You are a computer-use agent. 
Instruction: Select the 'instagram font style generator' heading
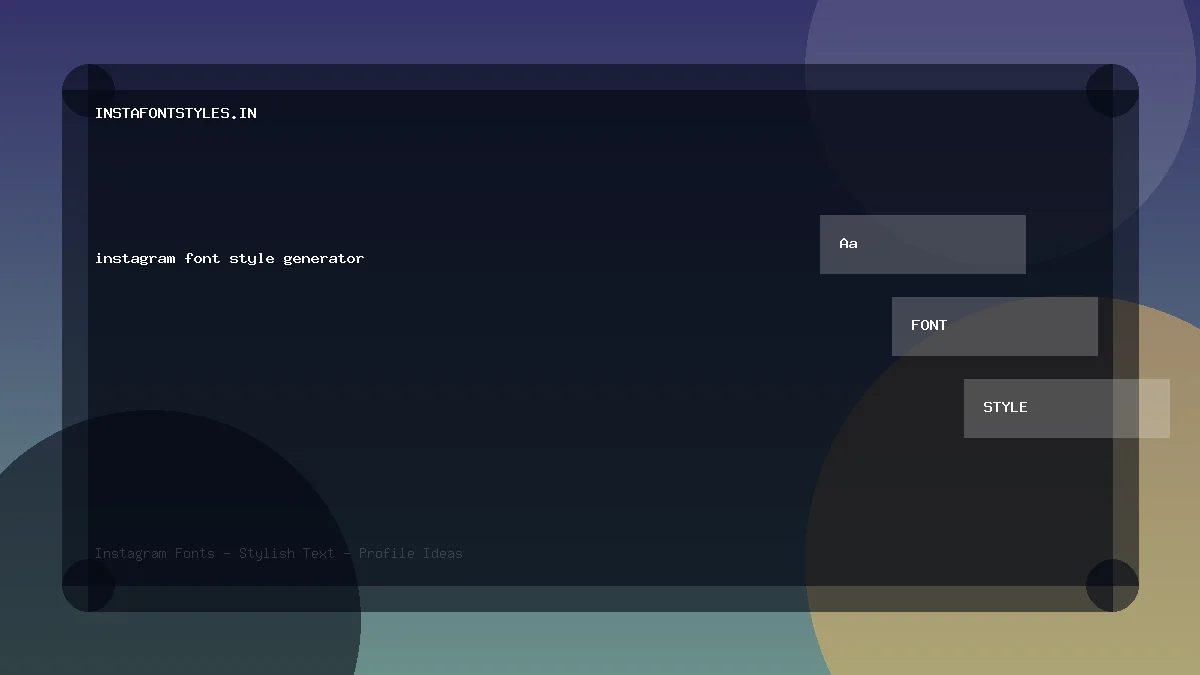pos(229,258)
